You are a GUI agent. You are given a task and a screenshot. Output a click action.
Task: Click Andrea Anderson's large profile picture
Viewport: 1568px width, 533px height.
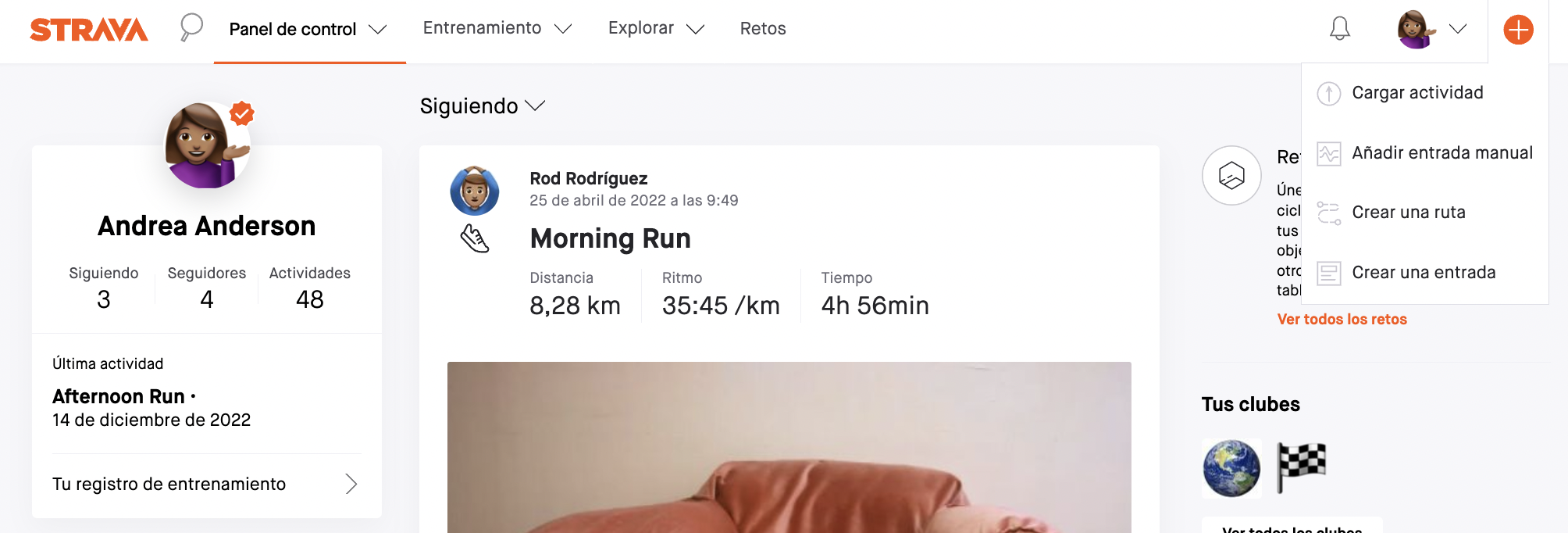[208, 145]
